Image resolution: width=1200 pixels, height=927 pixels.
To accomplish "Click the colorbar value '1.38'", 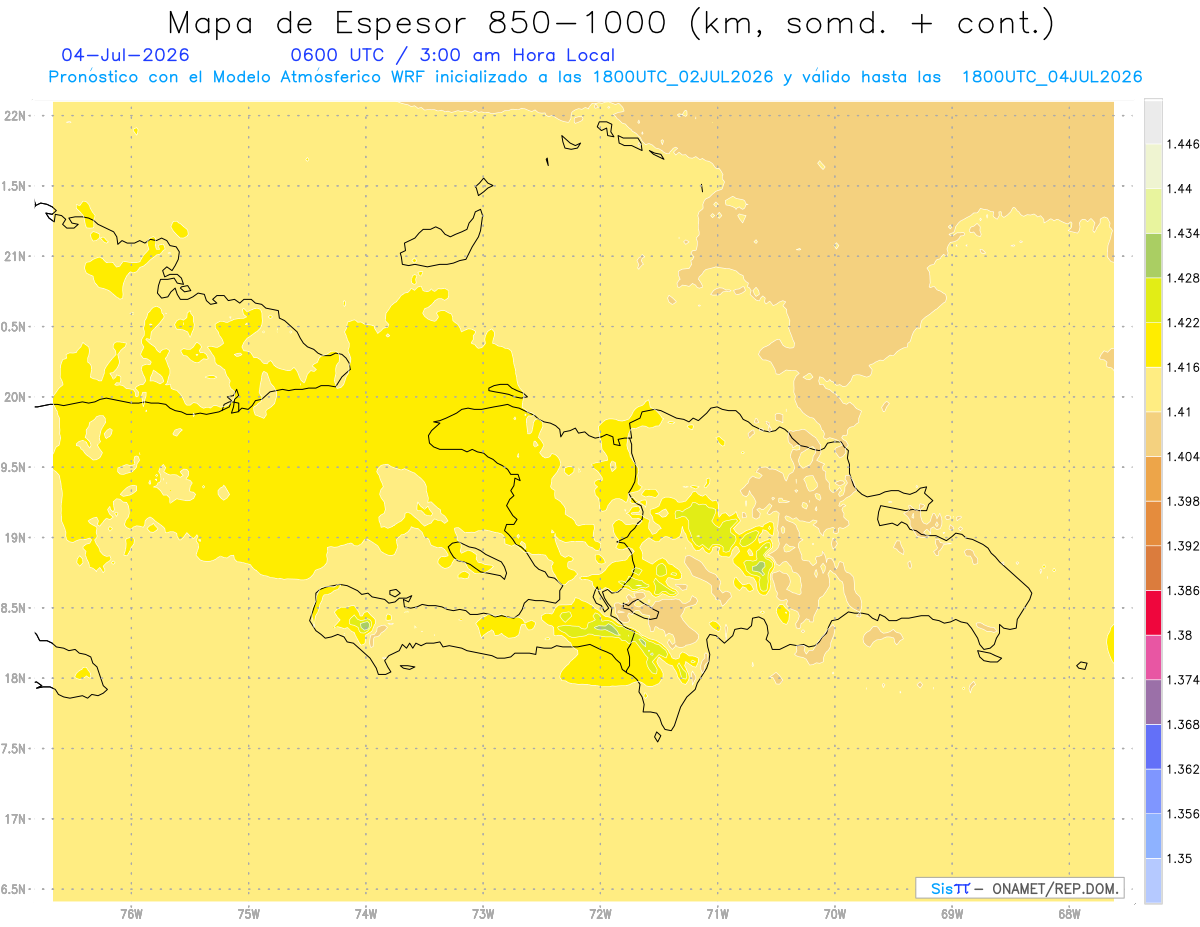I will pyautogui.click(x=1178, y=635).
